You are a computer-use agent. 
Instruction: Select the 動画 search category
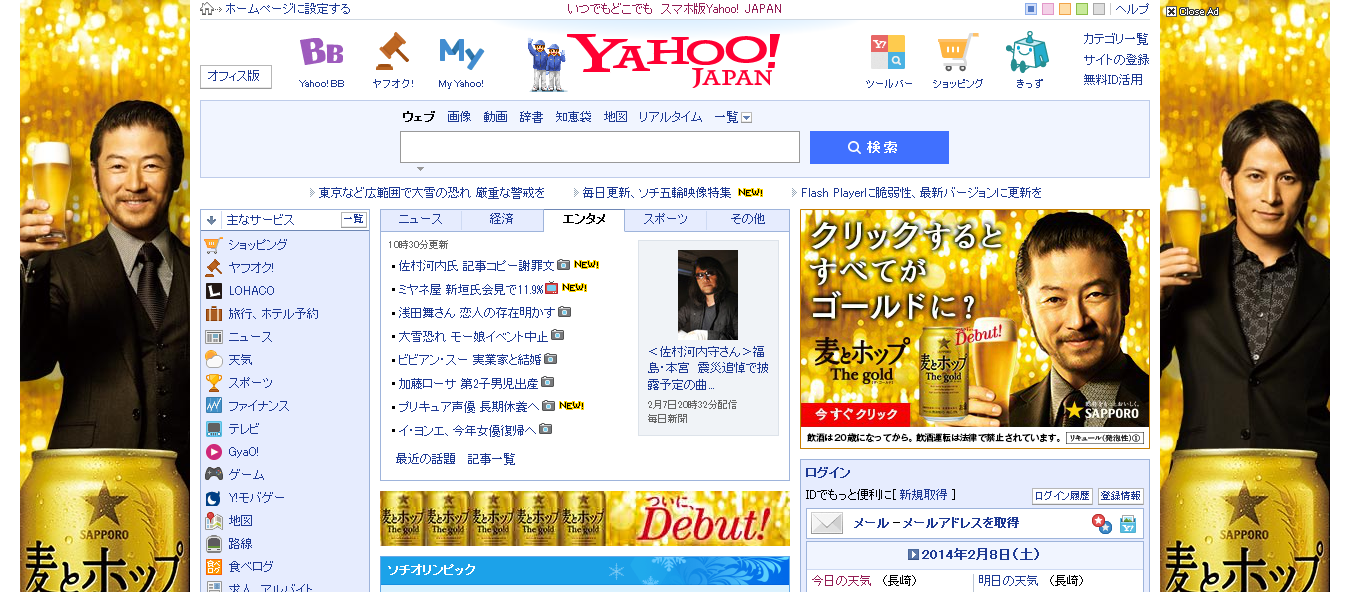tap(495, 117)
